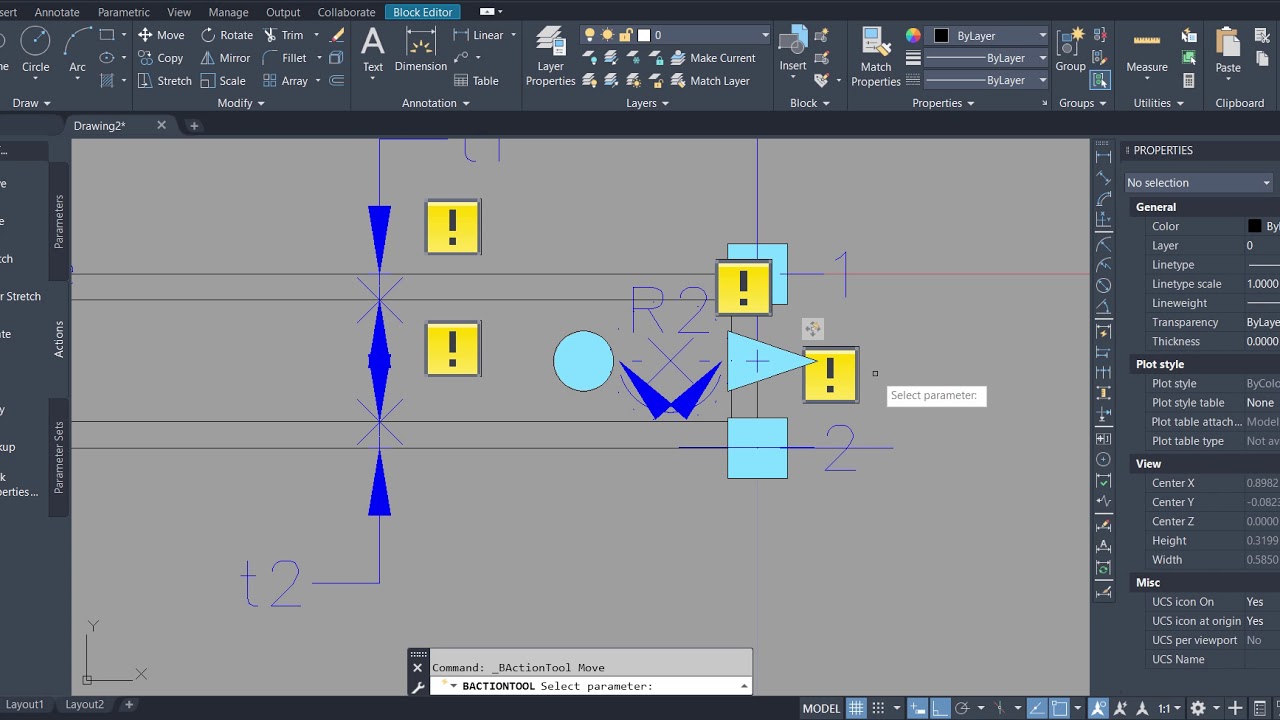The width and height of the screenshot is (1280, 720).
Task: Open the Text annotation tool
Action: point(373,50)
